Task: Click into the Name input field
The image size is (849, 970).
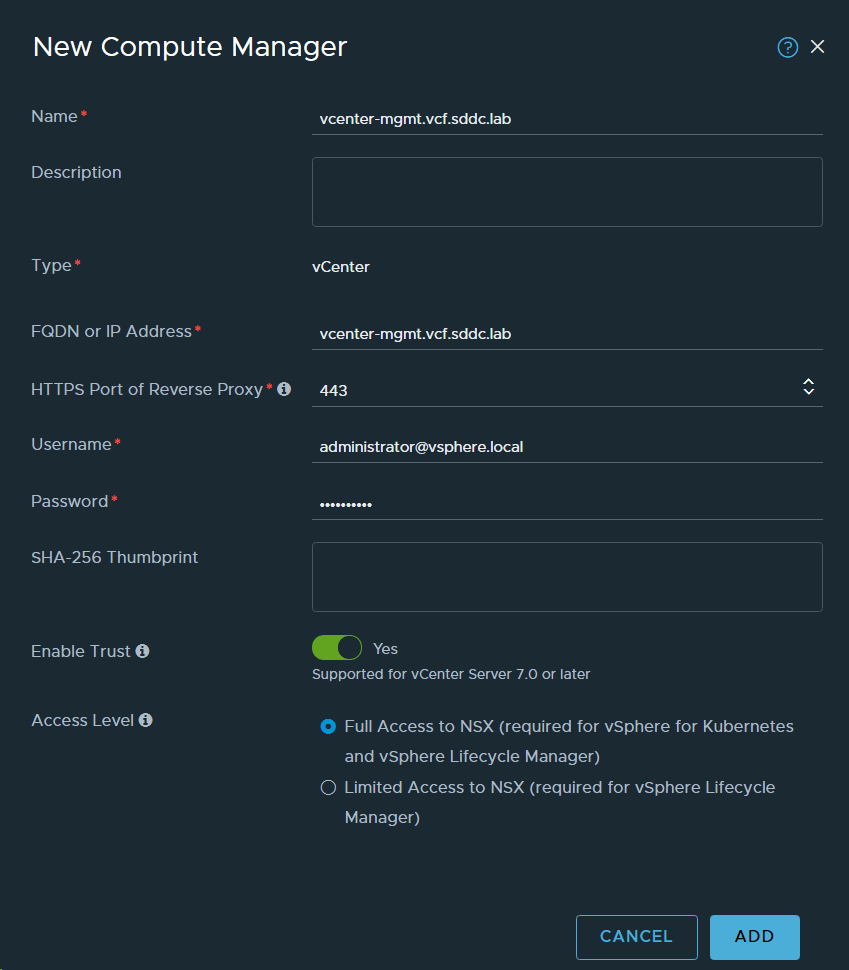Action: (x=566, y=117)
